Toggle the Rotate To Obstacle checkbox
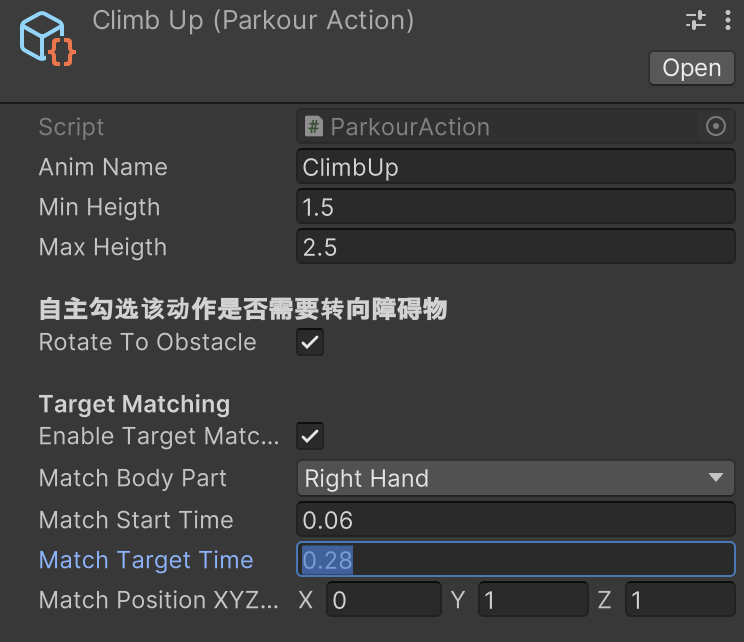 (x=310, y=342)
